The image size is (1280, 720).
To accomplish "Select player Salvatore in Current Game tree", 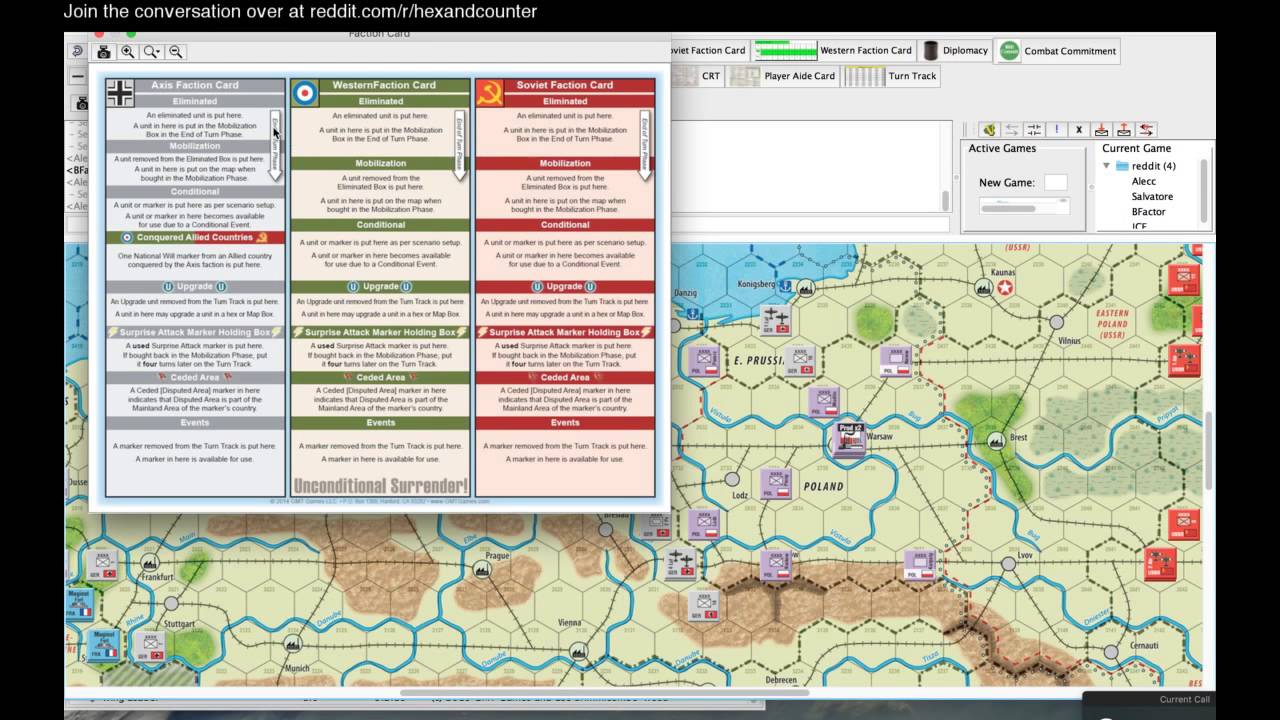I will click(x=1152, y=196).
